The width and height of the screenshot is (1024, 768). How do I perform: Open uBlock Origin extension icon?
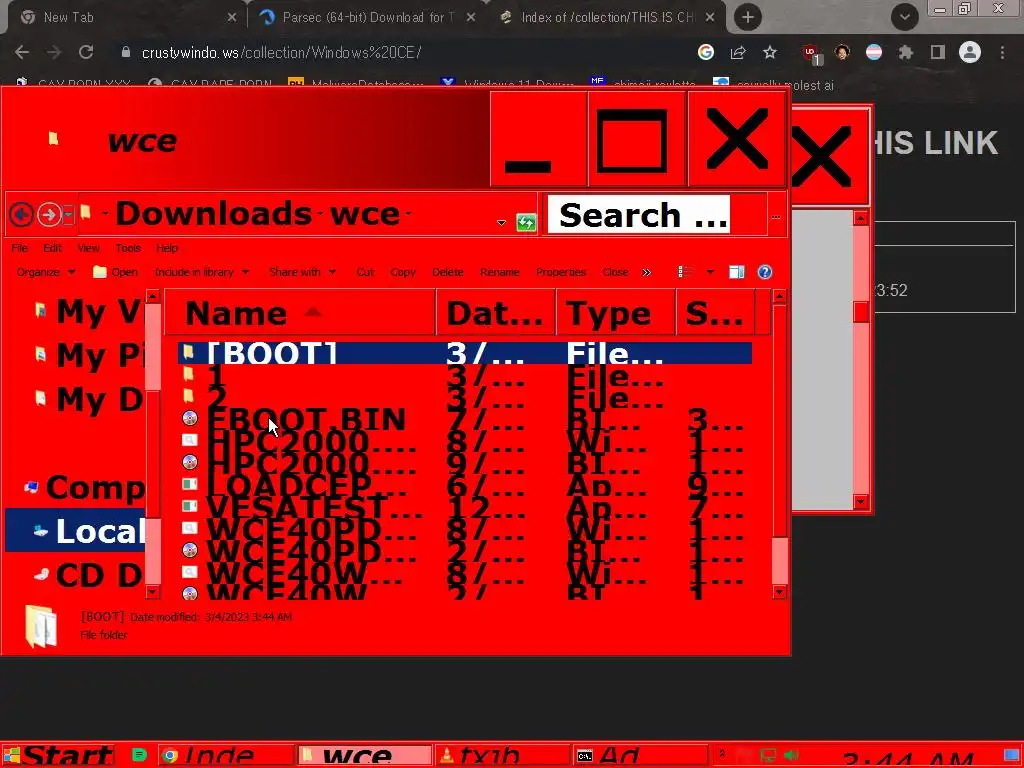(812, 54)
